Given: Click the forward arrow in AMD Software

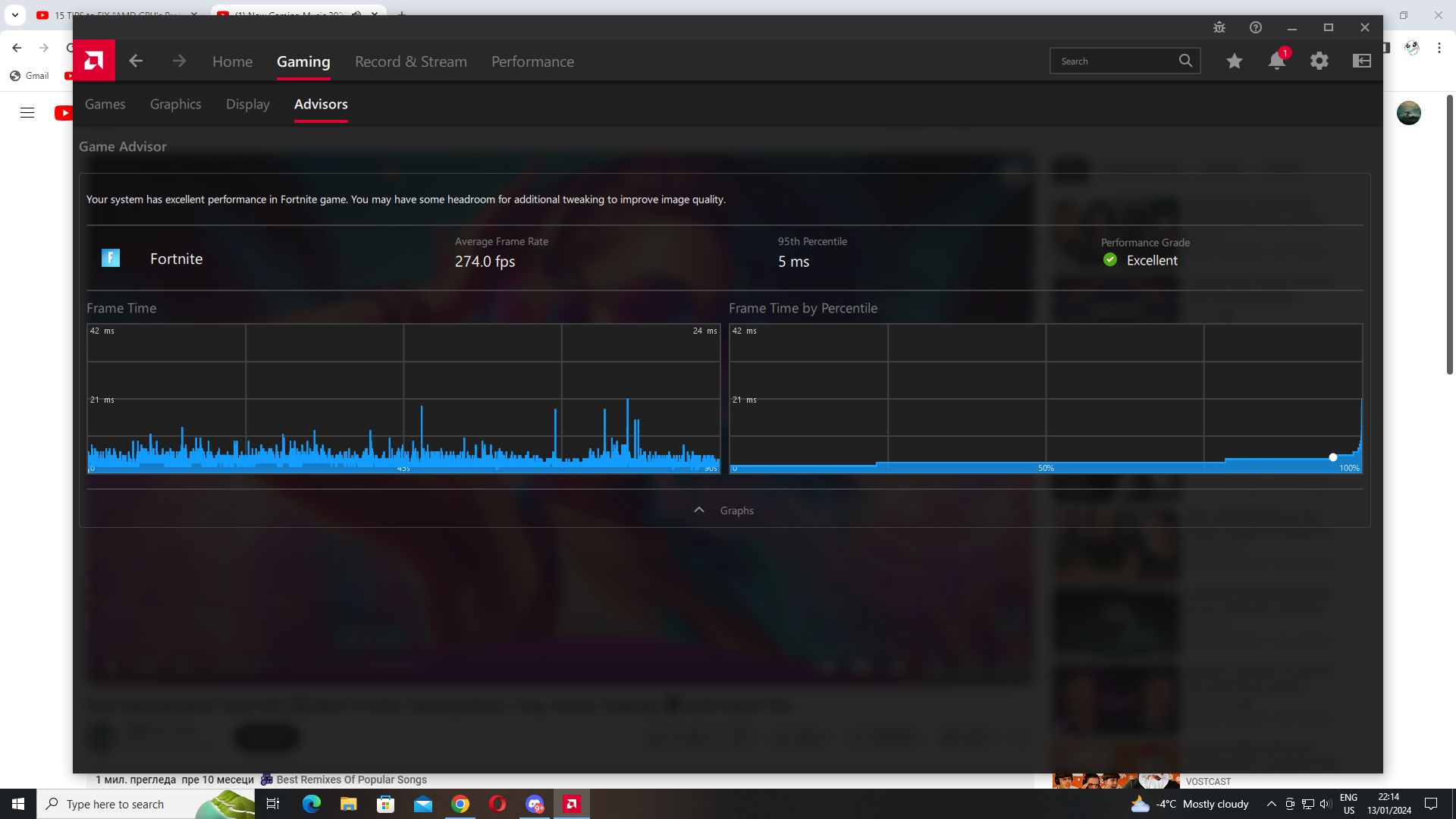Looking at the screenshot, I should 179,61.
